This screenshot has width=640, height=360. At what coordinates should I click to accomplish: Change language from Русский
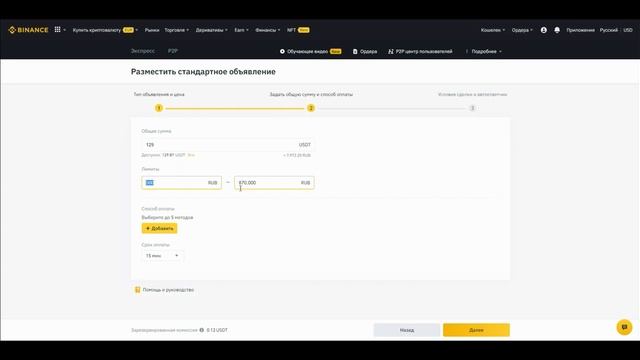point(609,30)
